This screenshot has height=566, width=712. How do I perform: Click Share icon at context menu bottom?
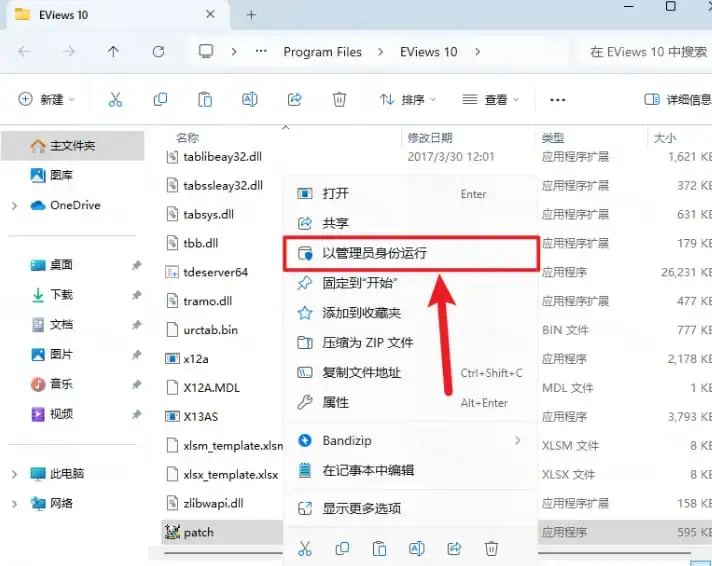[x=454, y=548]
